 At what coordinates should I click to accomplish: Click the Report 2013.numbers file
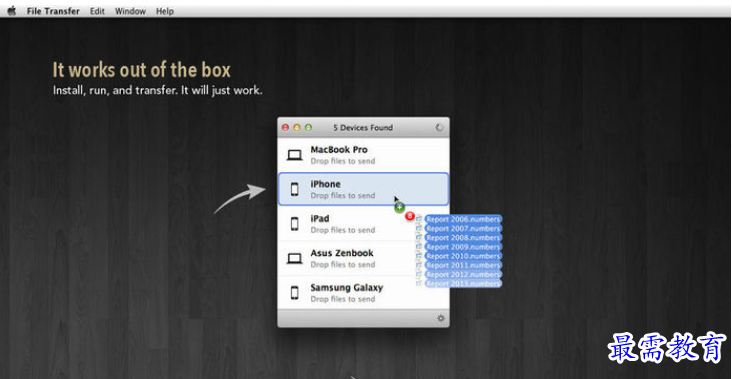tap(463, 283)
